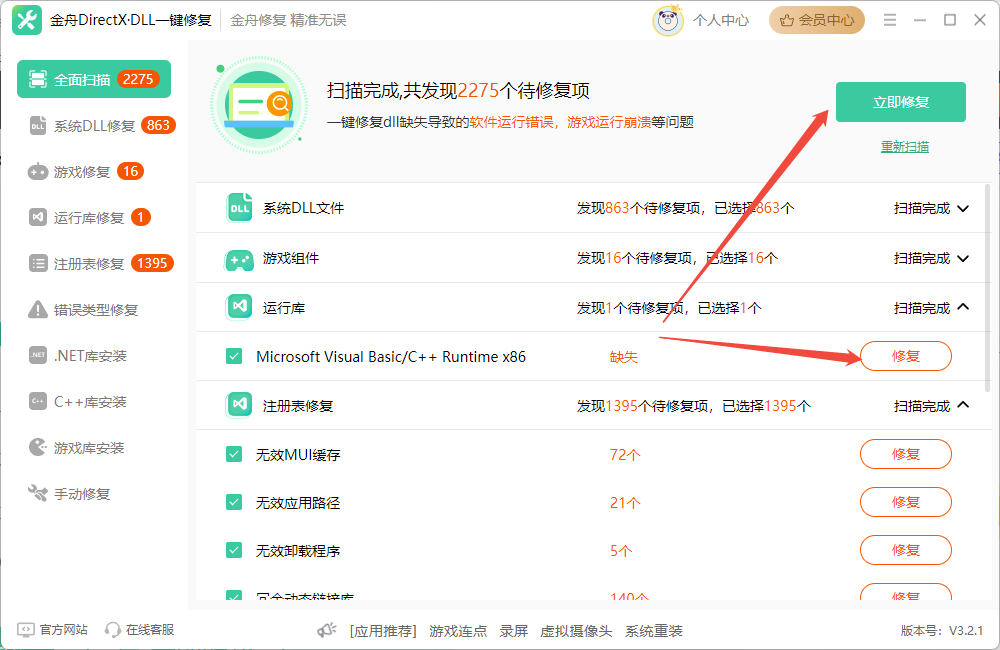Click the 缺失 status text
The image size is (1000, 650).
623,357
